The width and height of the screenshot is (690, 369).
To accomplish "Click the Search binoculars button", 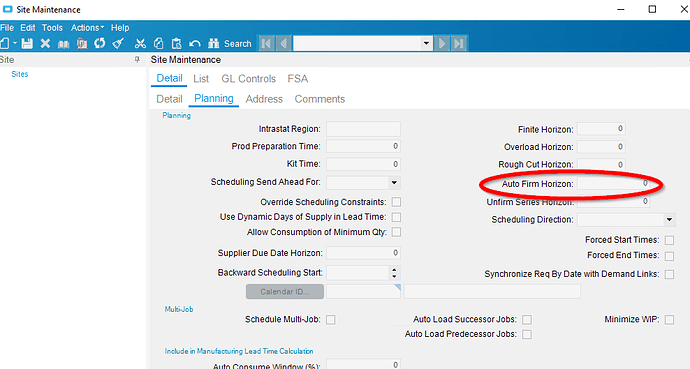I will (x=229, y=44).
